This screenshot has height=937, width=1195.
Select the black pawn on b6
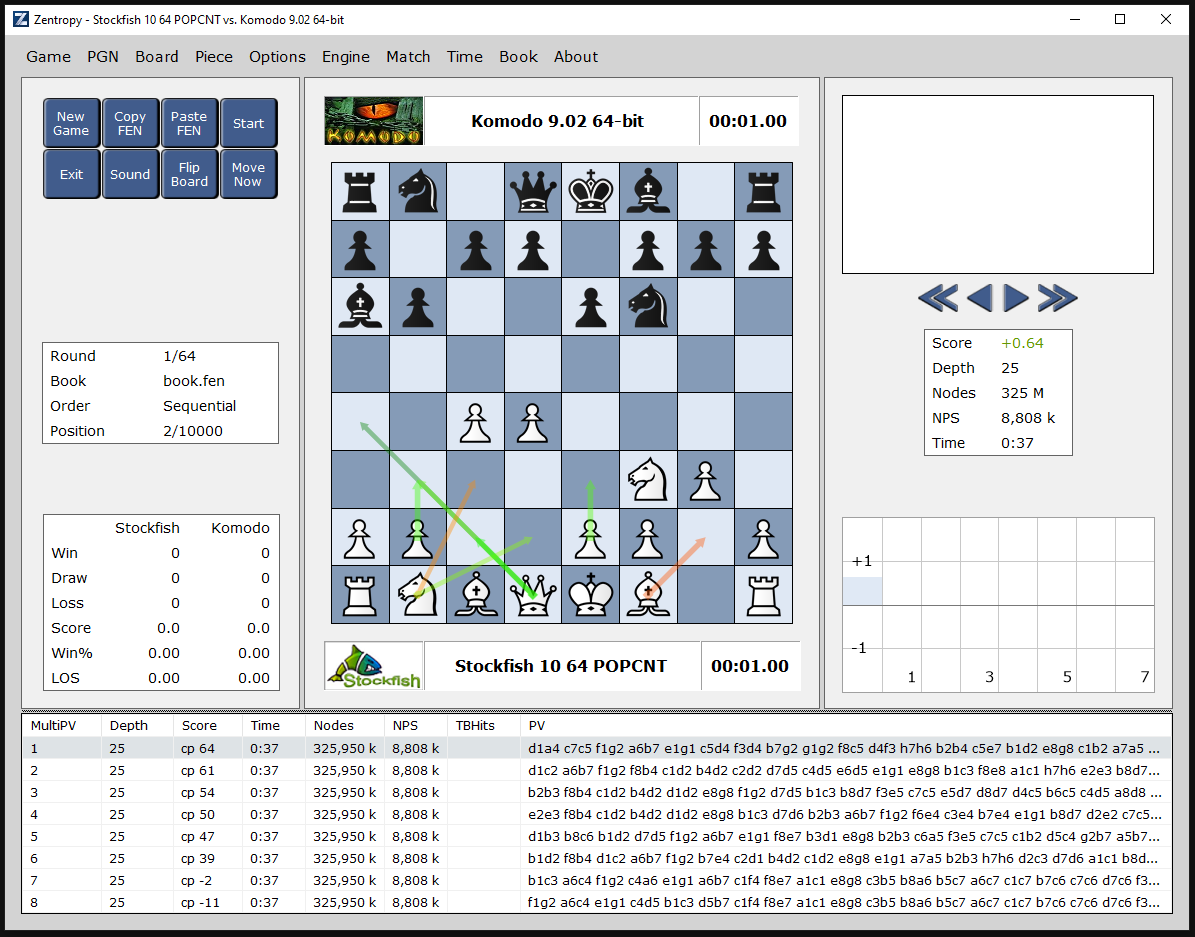[418, 306]
